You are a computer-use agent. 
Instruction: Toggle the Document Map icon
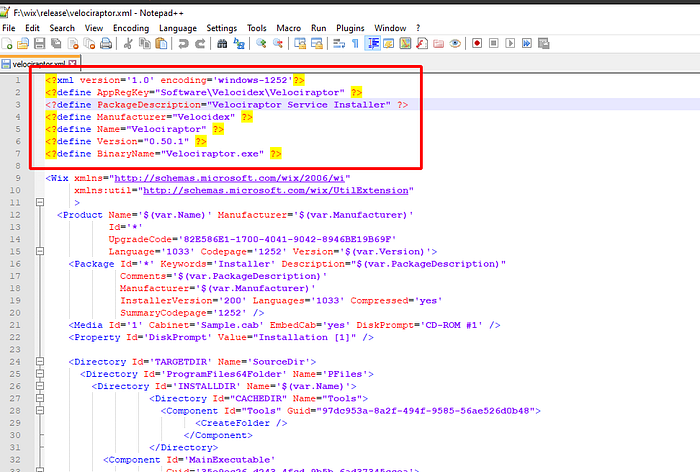click(405, 44)
